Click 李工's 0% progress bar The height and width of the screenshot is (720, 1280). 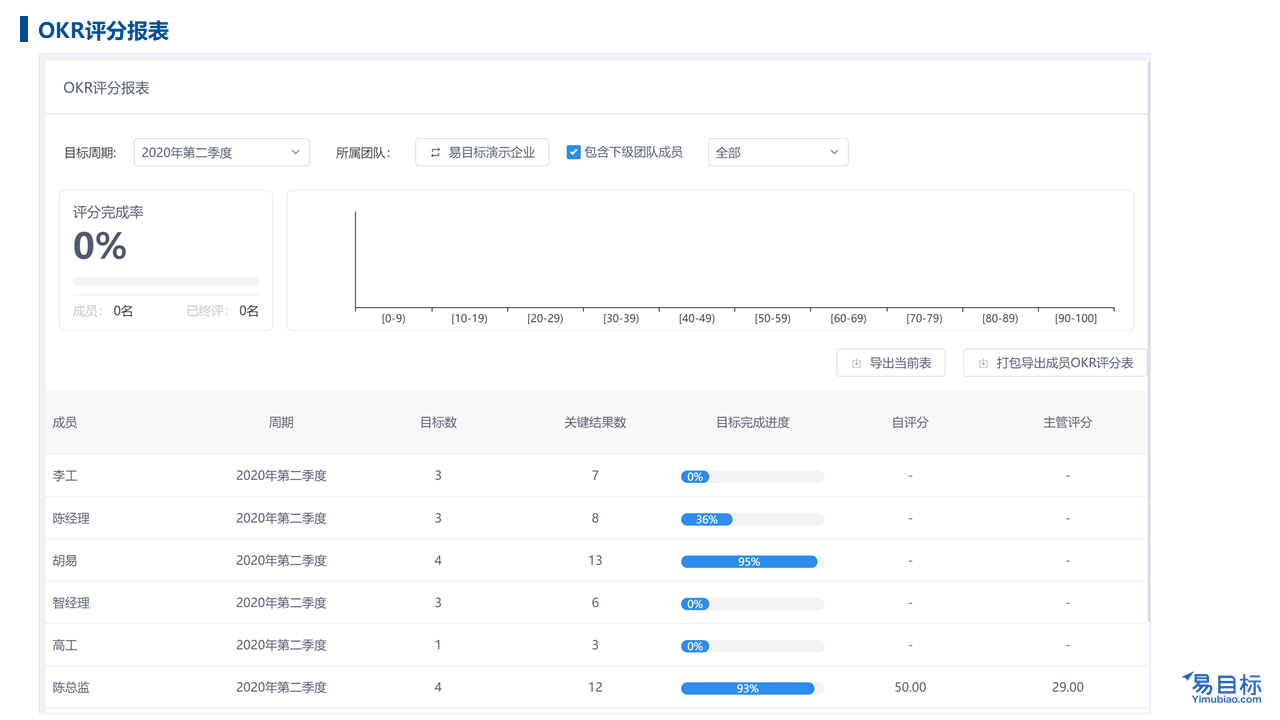click(752, 477)
